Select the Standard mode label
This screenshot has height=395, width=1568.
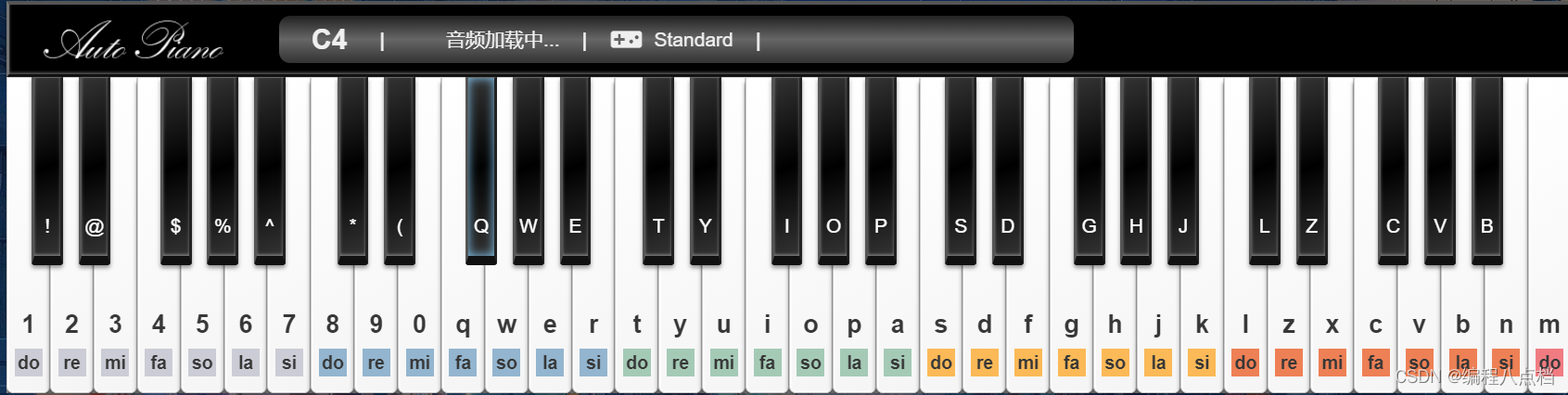click(694, 40)
